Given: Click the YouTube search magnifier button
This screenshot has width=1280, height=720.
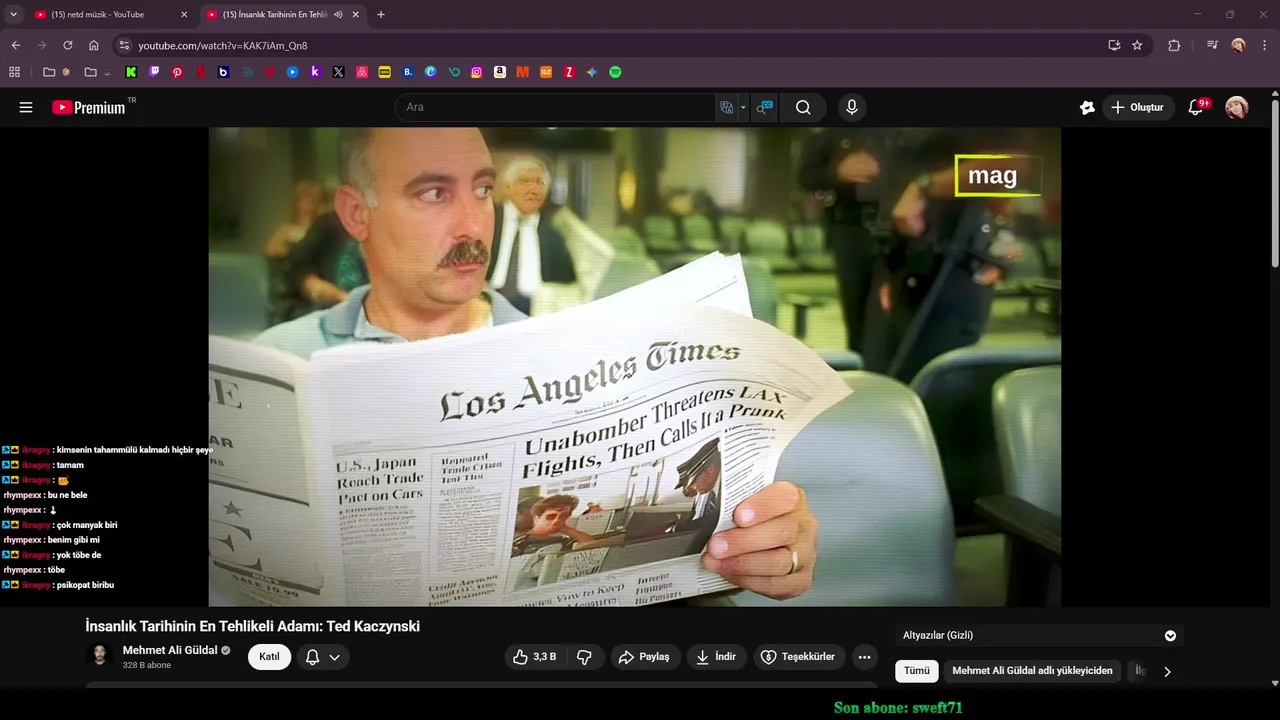Looking at the screenshot, I should click(x=803, y=107).
